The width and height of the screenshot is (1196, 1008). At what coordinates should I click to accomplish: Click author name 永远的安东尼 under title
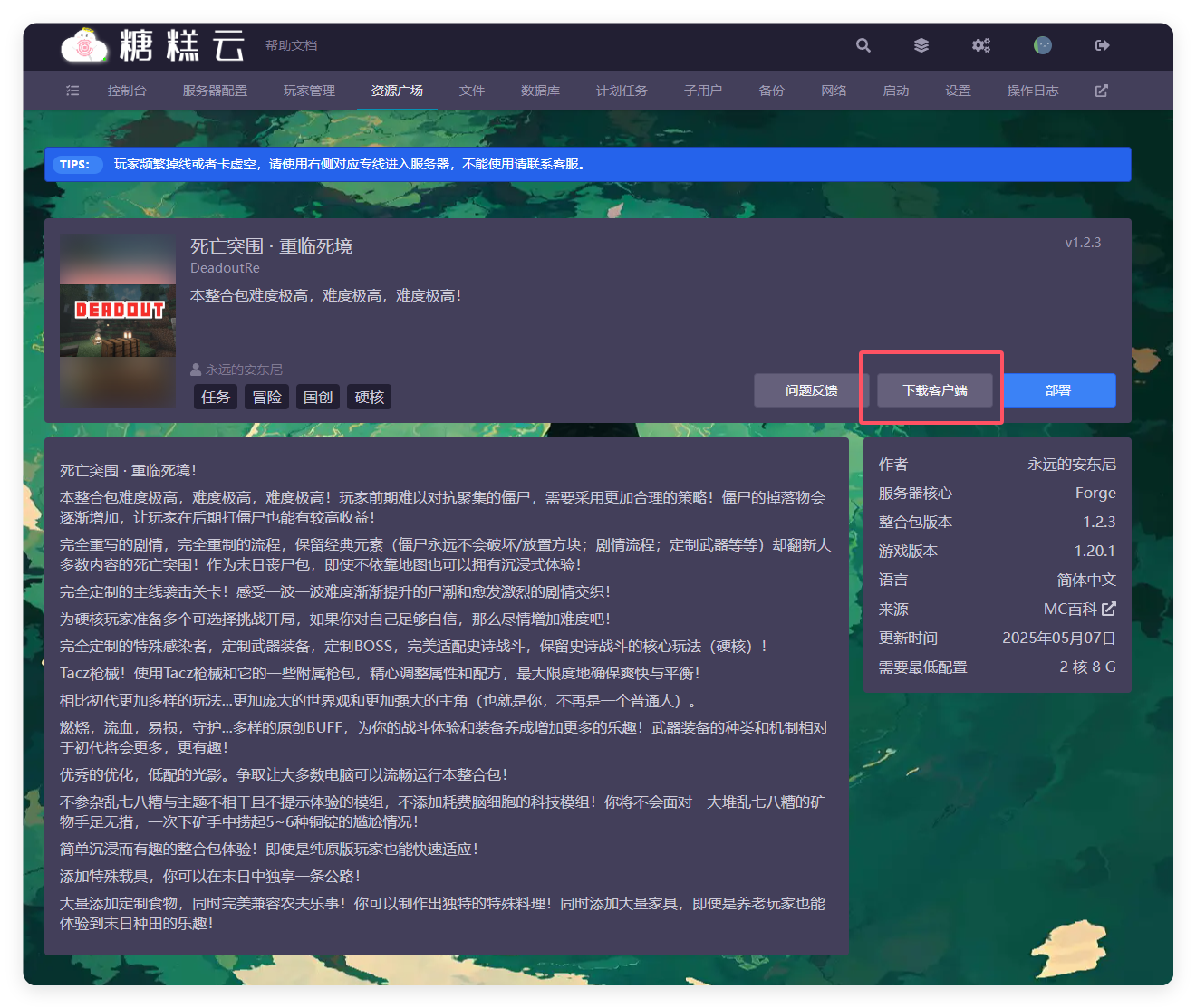244,370
